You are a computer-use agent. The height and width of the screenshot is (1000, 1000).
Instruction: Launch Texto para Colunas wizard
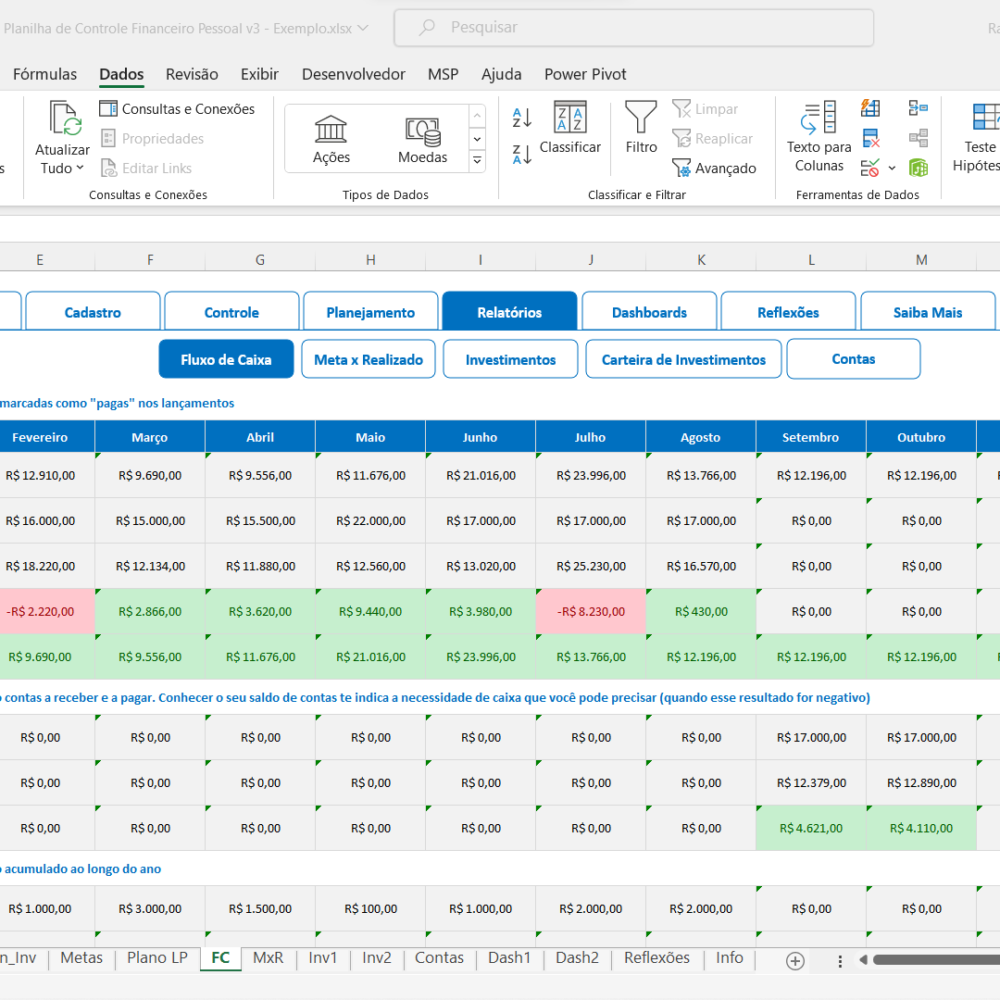click(x=819, y=136)
